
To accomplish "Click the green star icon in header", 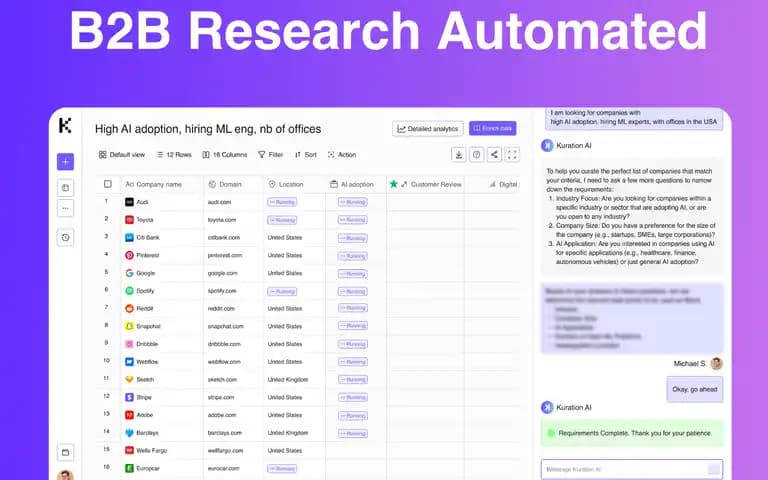I will (x=393, y=184).
